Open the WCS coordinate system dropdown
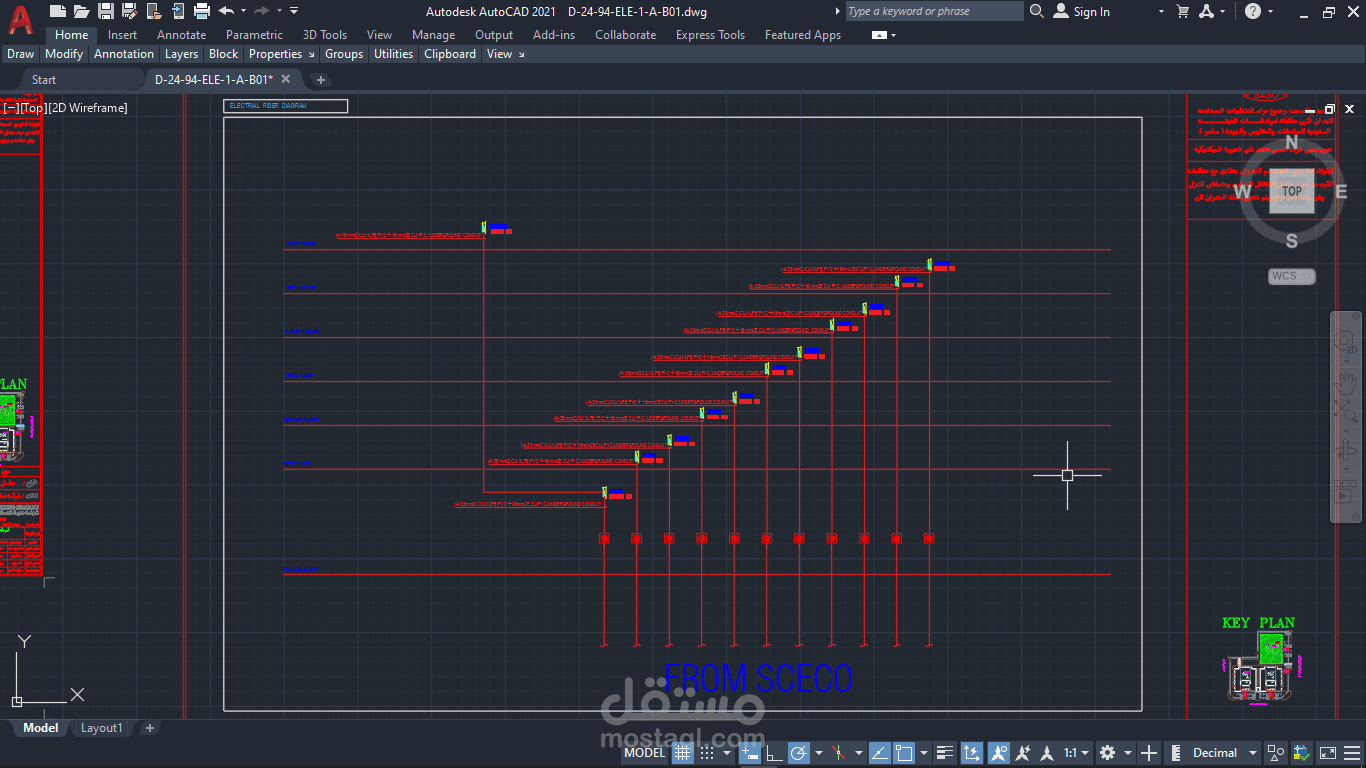 pos(1291,276)
